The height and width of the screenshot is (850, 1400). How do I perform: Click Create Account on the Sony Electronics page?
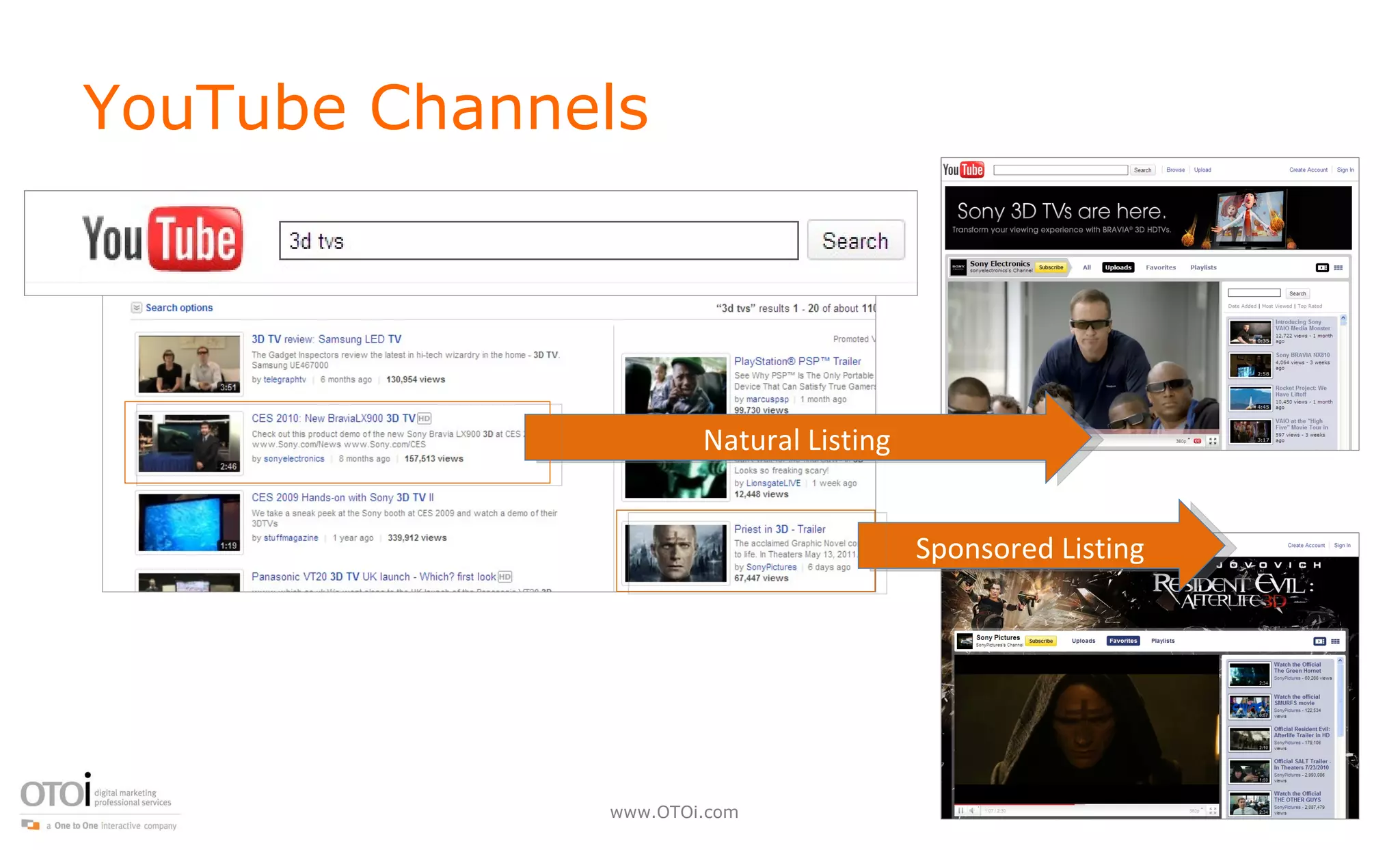1308,170
